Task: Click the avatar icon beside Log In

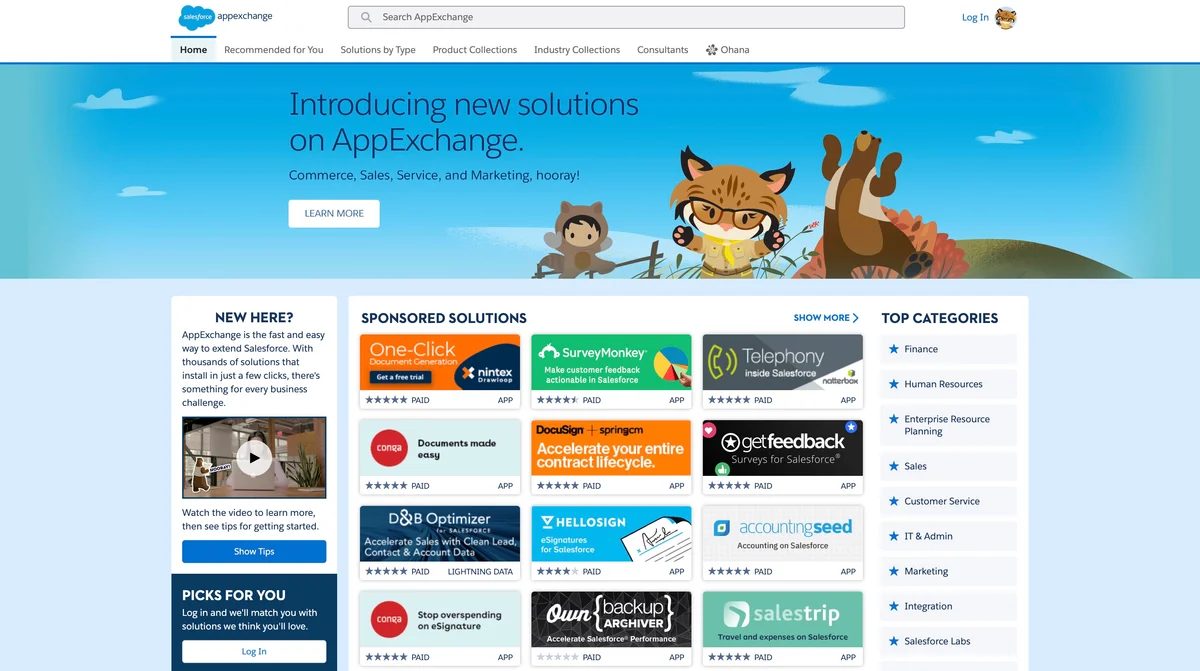Action: [x=1004, y=17]
